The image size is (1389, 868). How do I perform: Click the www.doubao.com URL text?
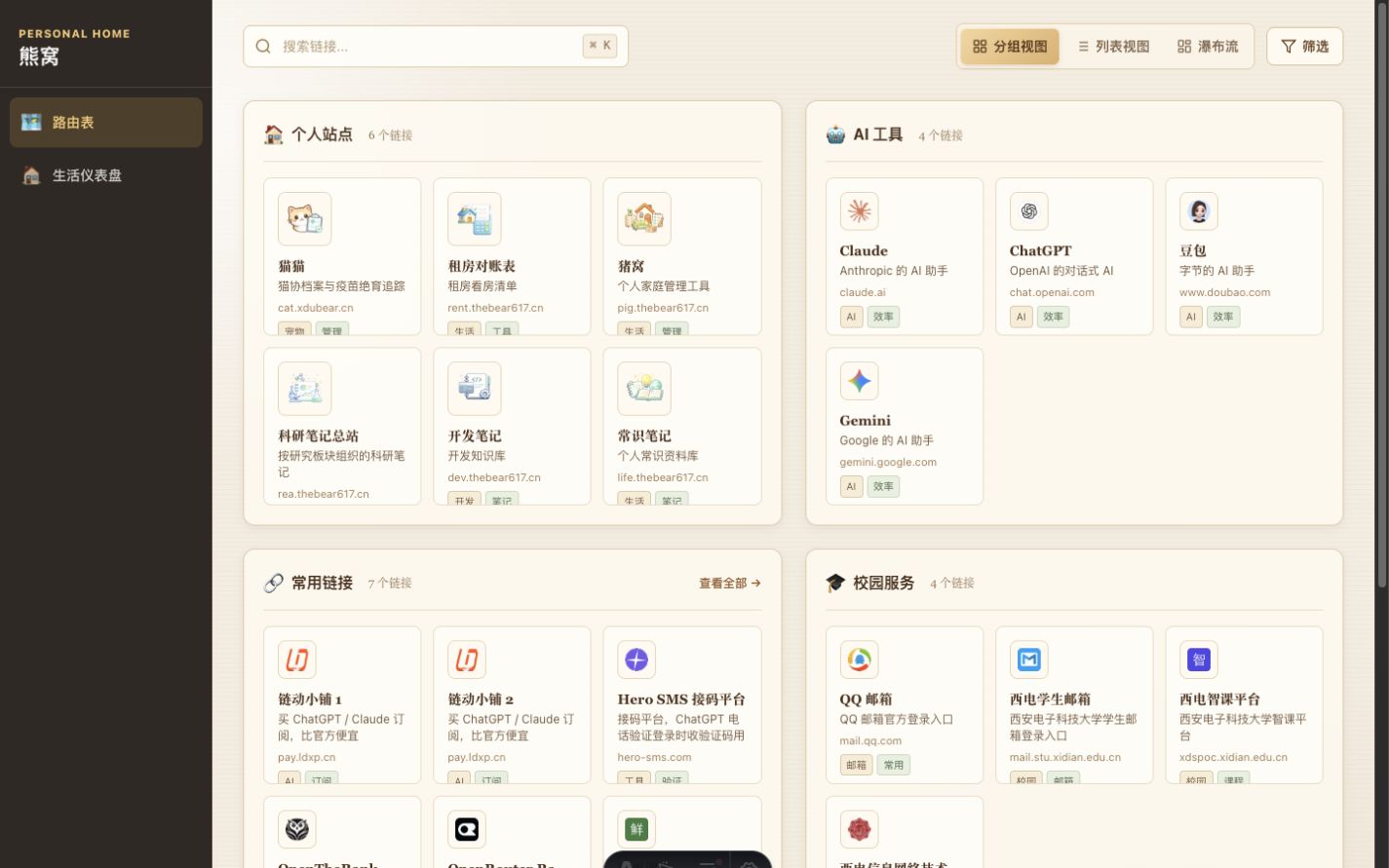click(1225, 292)
